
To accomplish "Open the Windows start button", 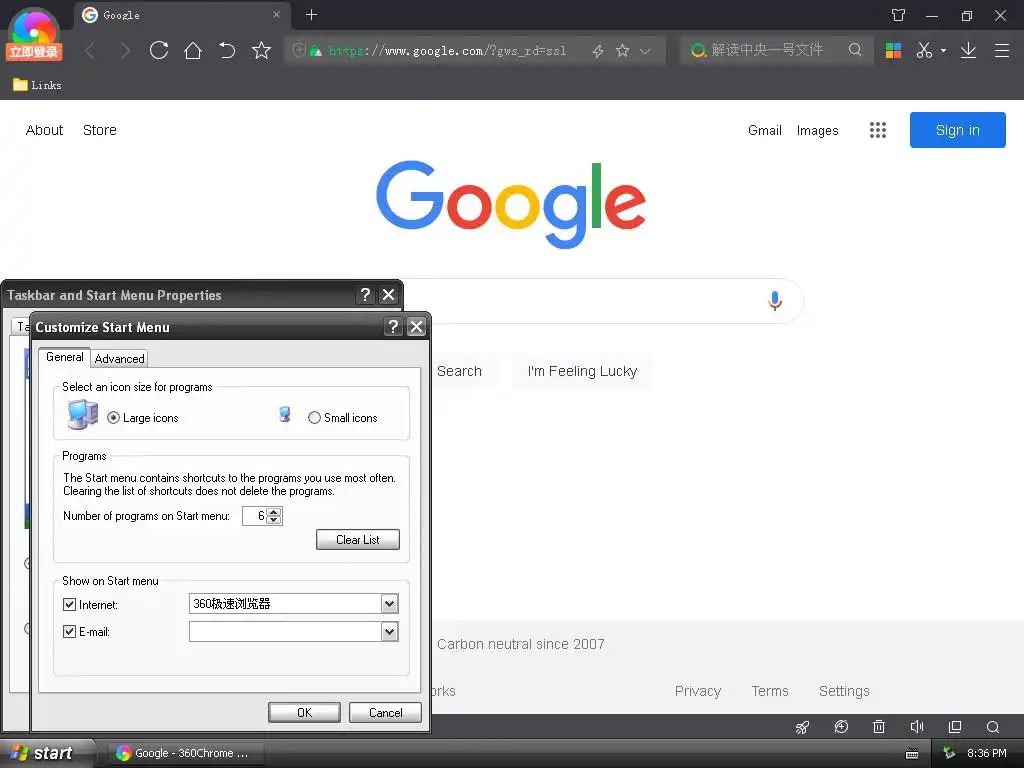I will pos(47,753).
